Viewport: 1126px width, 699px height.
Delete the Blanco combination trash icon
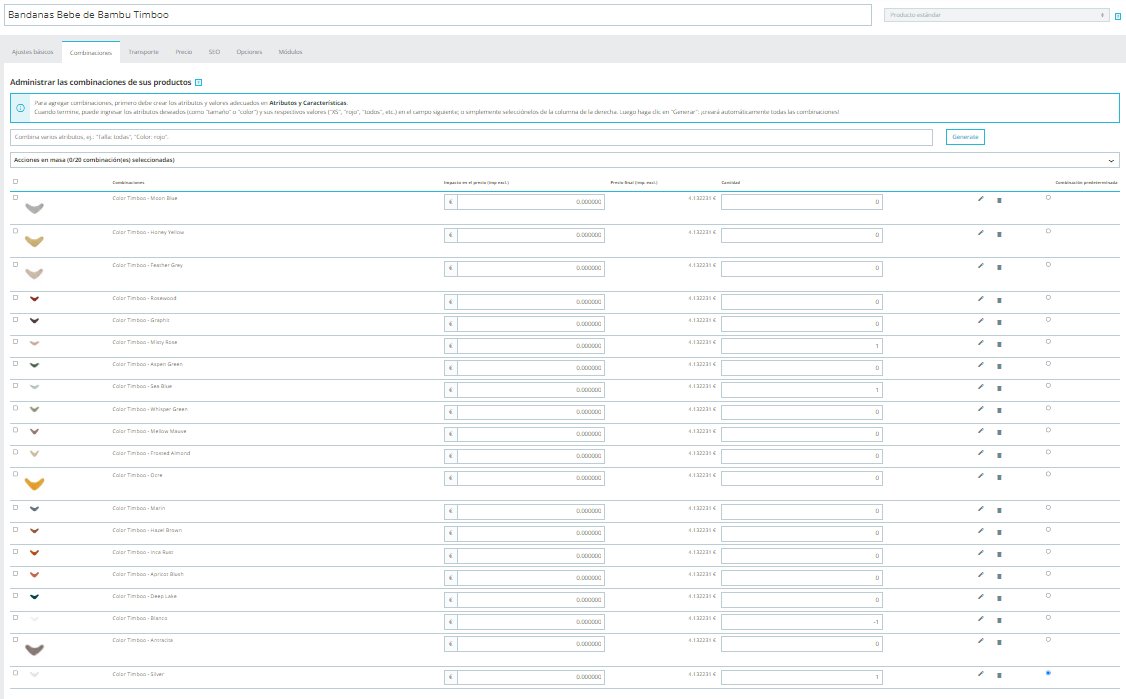click(x=999, y=621)
